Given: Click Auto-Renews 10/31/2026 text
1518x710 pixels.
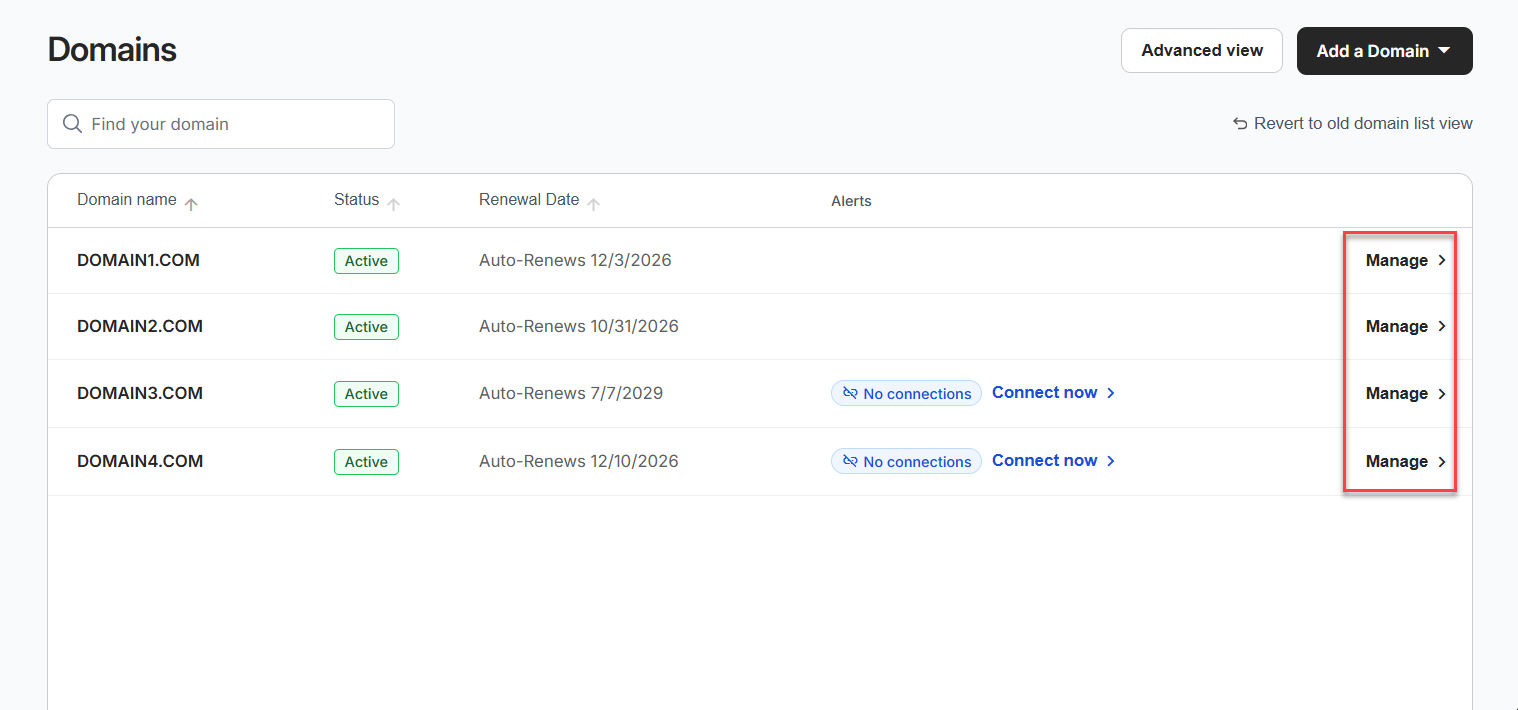Looking at the screenshot, I should (579, 326).
